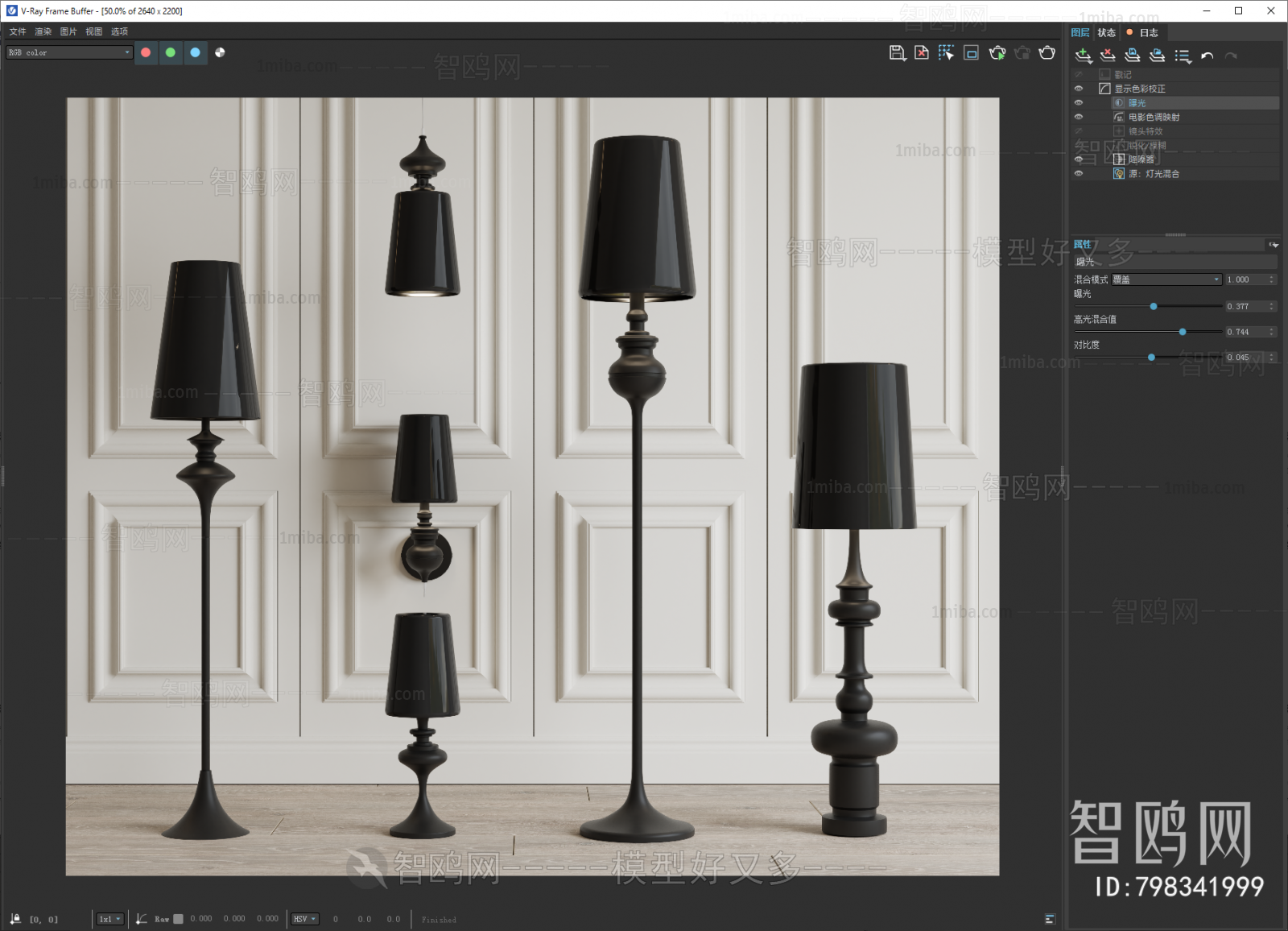This screenshot has height=931, width=1288.
Task: Open the 选项 menu
Action: pyautogui.click(x=120, y=31)
